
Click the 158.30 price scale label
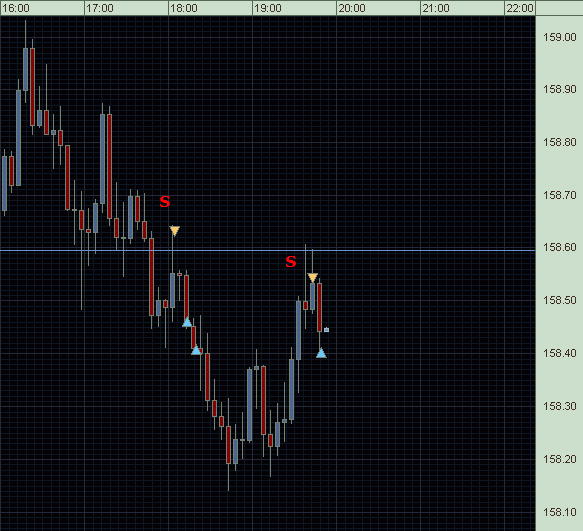point(560,406)
